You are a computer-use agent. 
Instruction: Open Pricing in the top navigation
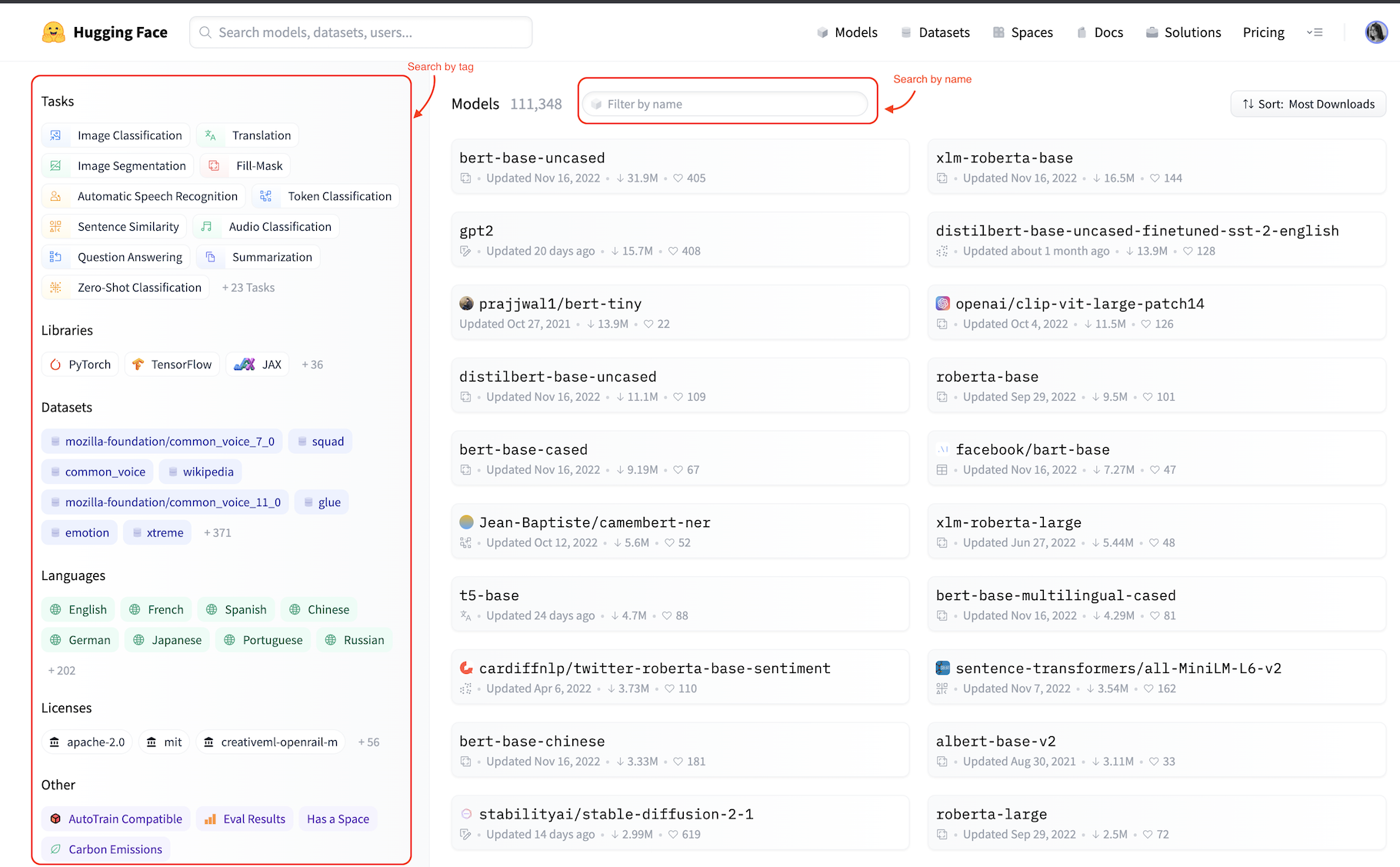(1263, 32)
